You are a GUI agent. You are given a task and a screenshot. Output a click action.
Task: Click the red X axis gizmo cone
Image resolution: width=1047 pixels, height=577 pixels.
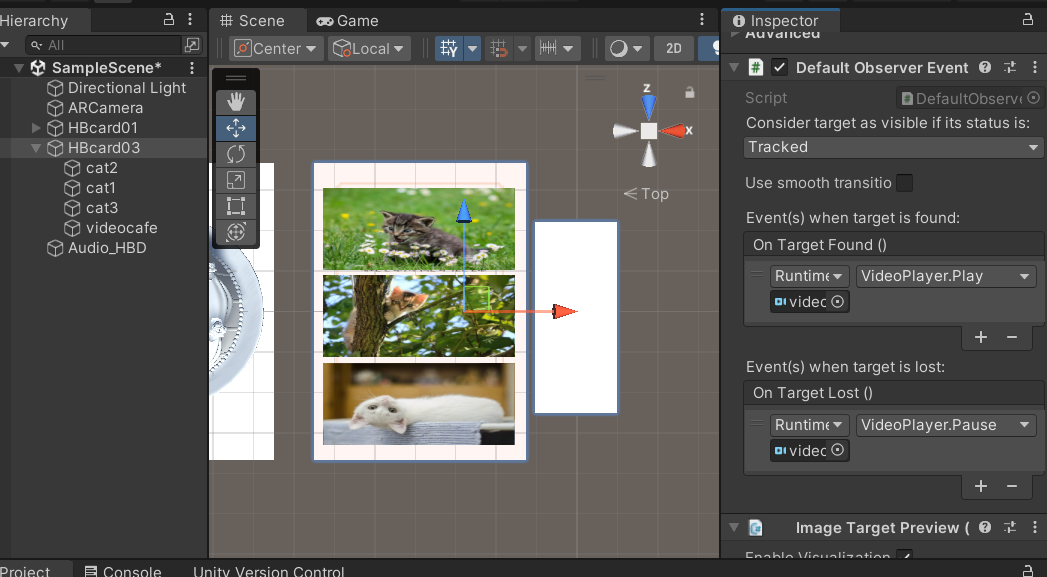point(674,131)
